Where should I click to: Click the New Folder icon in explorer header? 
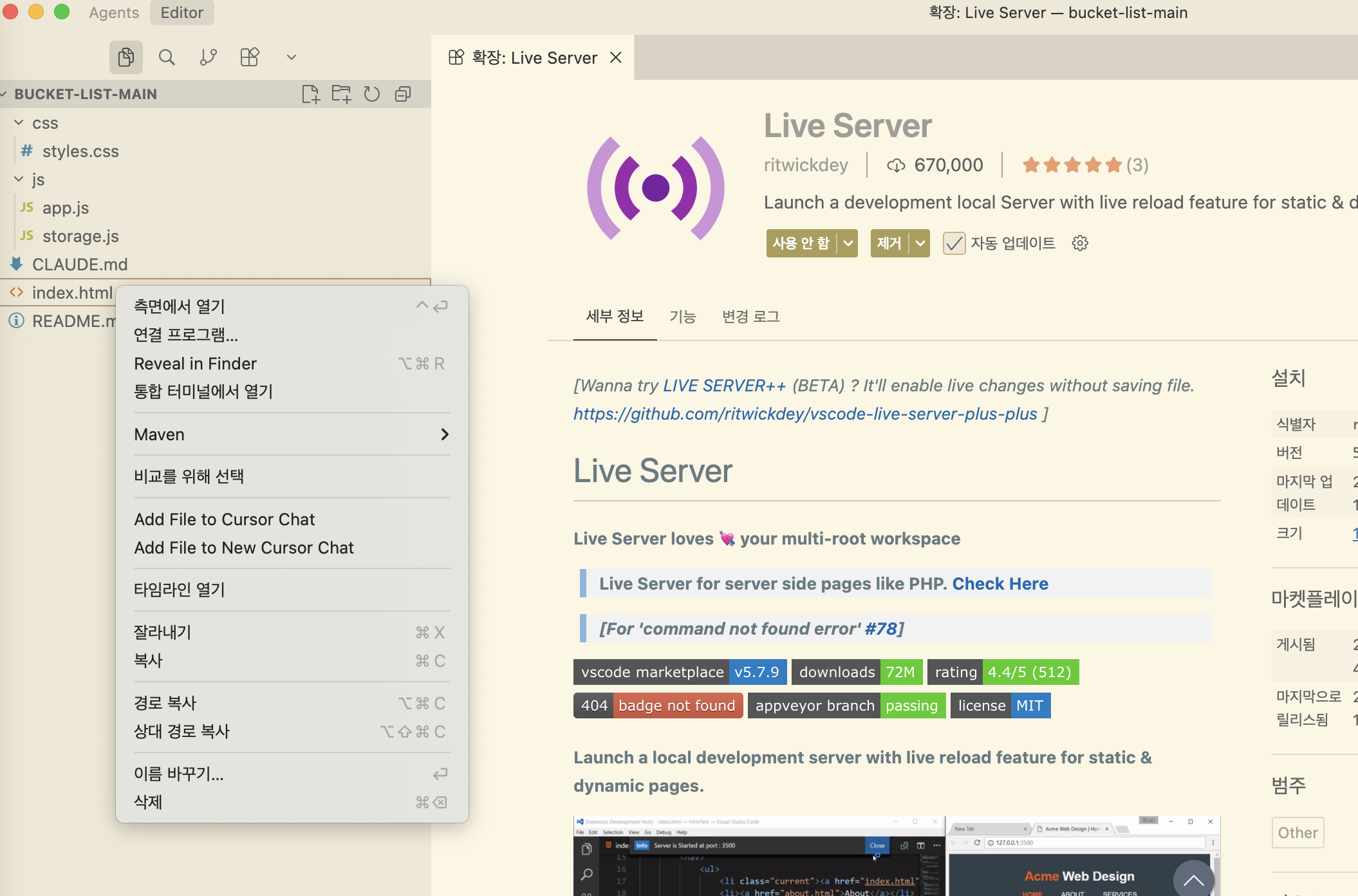coord(341,94)
